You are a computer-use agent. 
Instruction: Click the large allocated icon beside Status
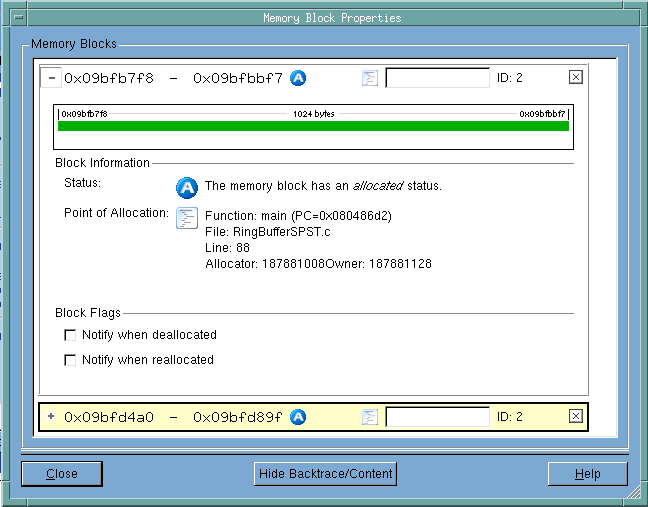pos(187,187)
